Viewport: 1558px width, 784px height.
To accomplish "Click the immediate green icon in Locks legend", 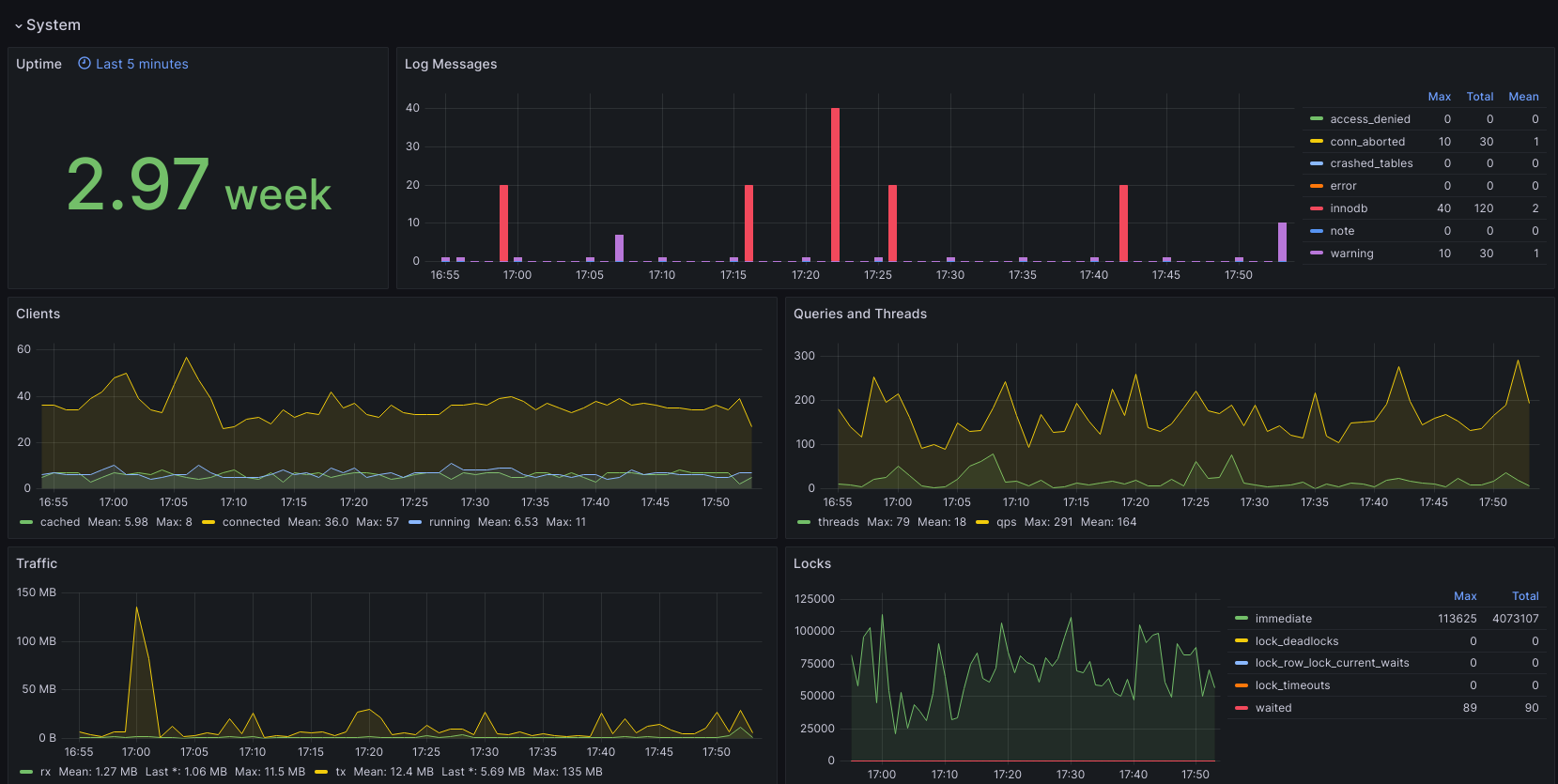I will 1242,619.
